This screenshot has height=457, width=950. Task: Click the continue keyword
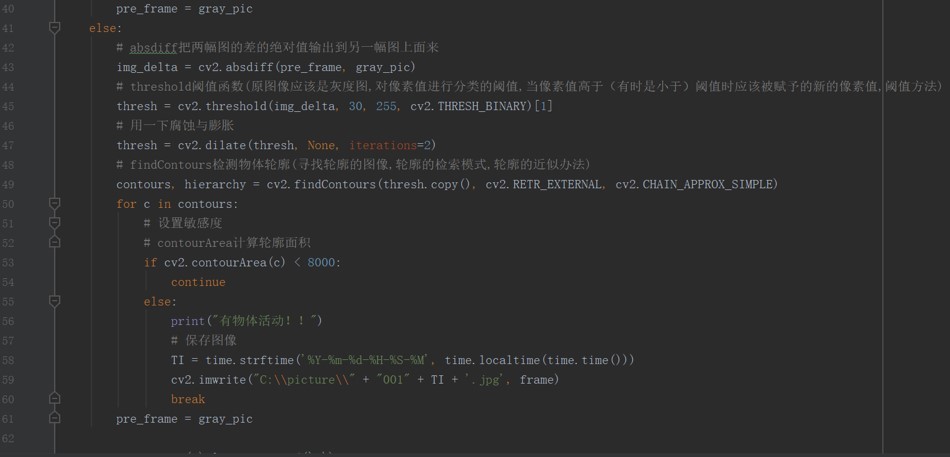pyautogui.click(x=198, y=282)
